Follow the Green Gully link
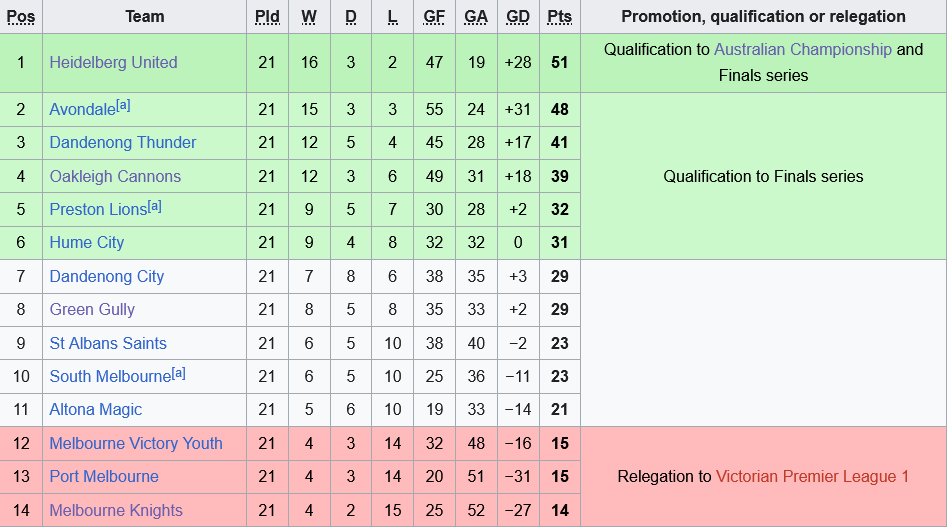 (92, 309)
